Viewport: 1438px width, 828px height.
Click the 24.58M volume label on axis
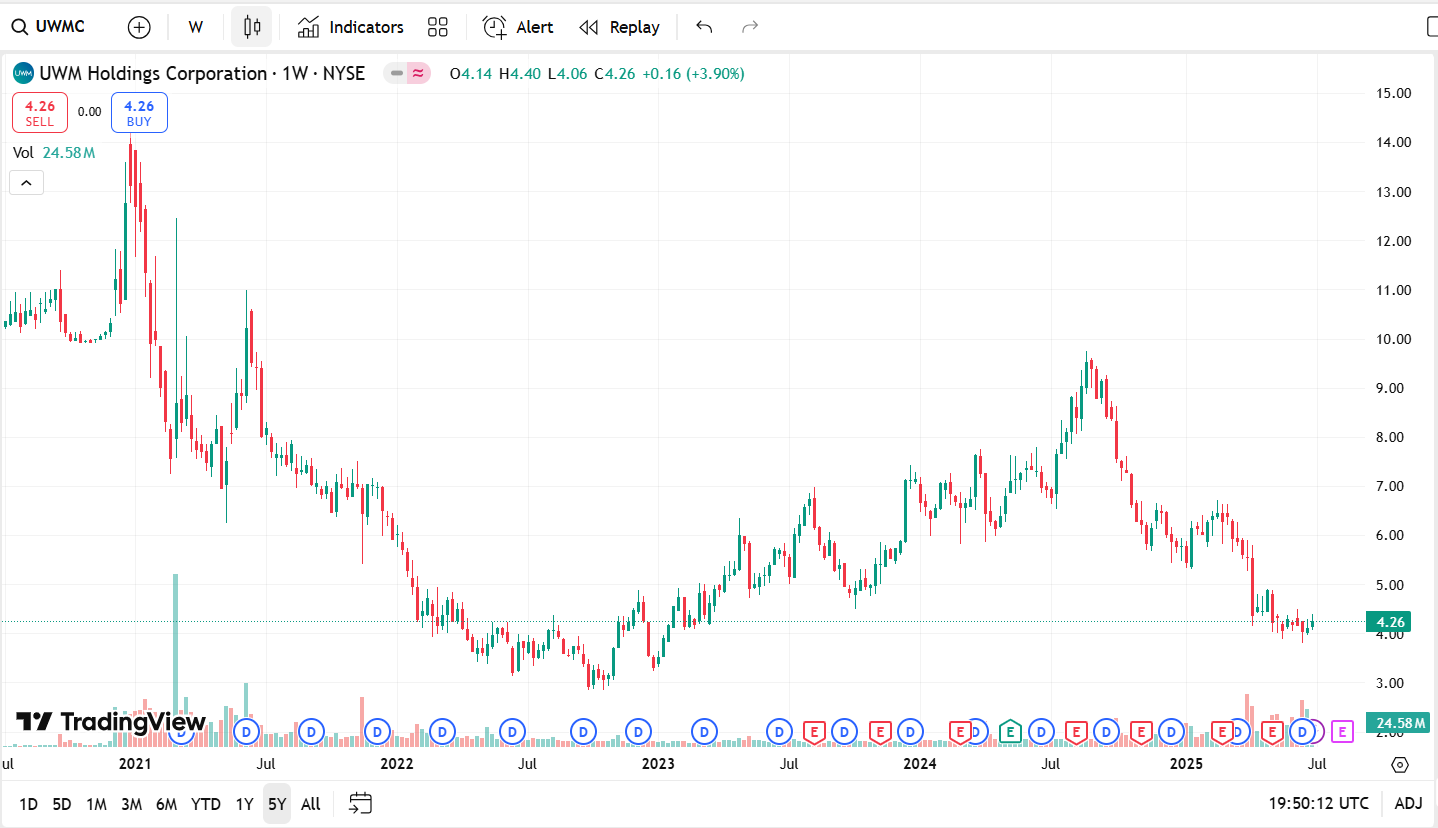(1400, 723)
